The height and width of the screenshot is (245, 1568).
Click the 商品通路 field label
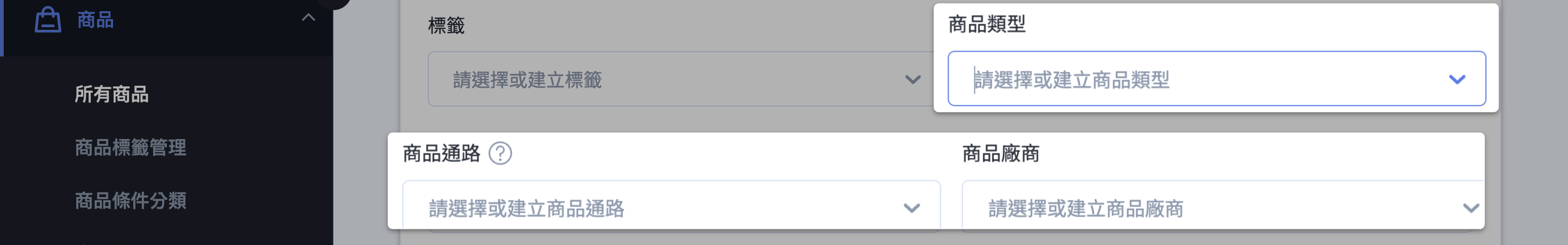click(x=441, y=153)
